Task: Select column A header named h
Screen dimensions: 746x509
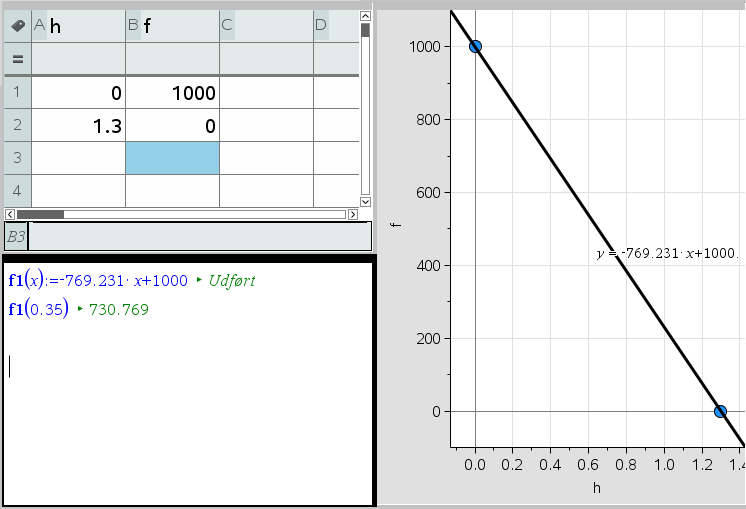Action: tap(78, 26)
